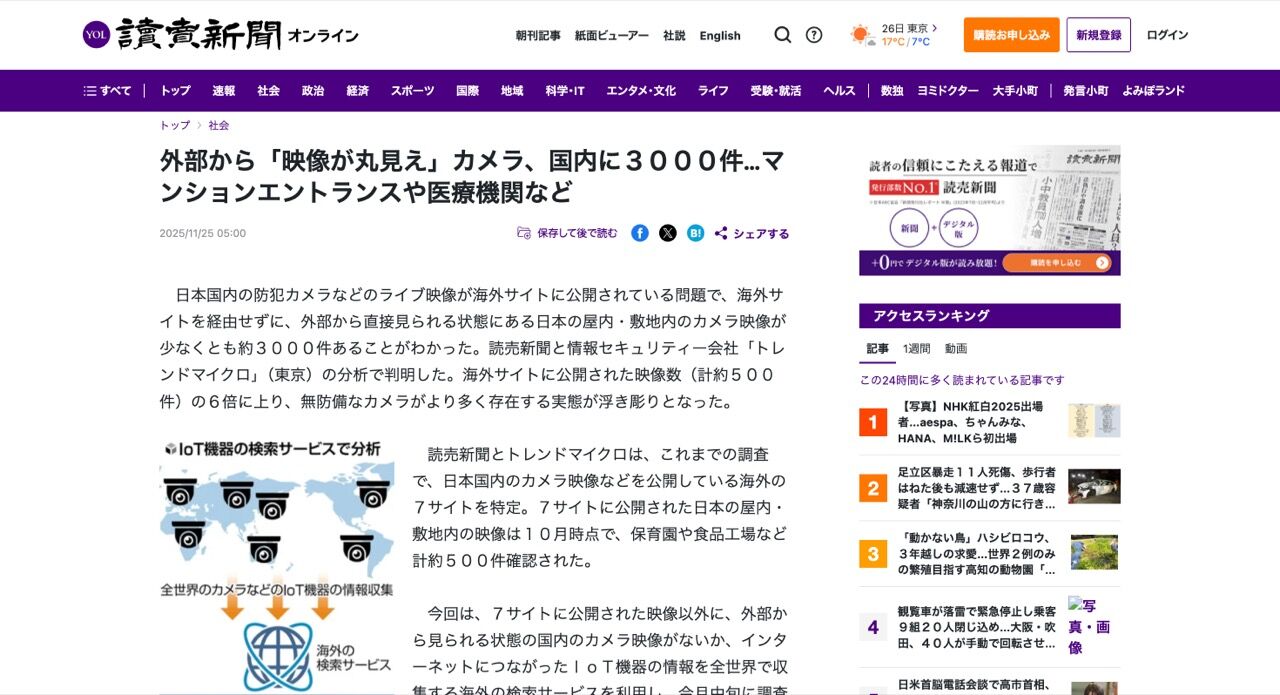Image resolution: width=1280 pixels, height=695 pixels.
Task: Click thumbnail of NHK紅白 ranking article
Action: pos(1094,421)
